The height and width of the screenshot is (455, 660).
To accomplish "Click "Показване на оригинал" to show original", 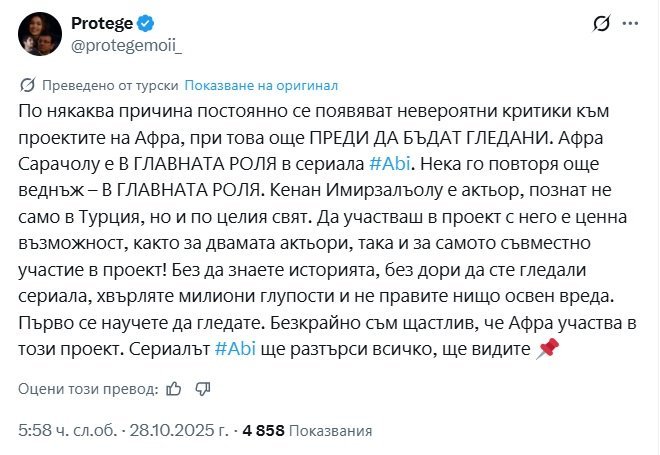I will tap(261, 85).
